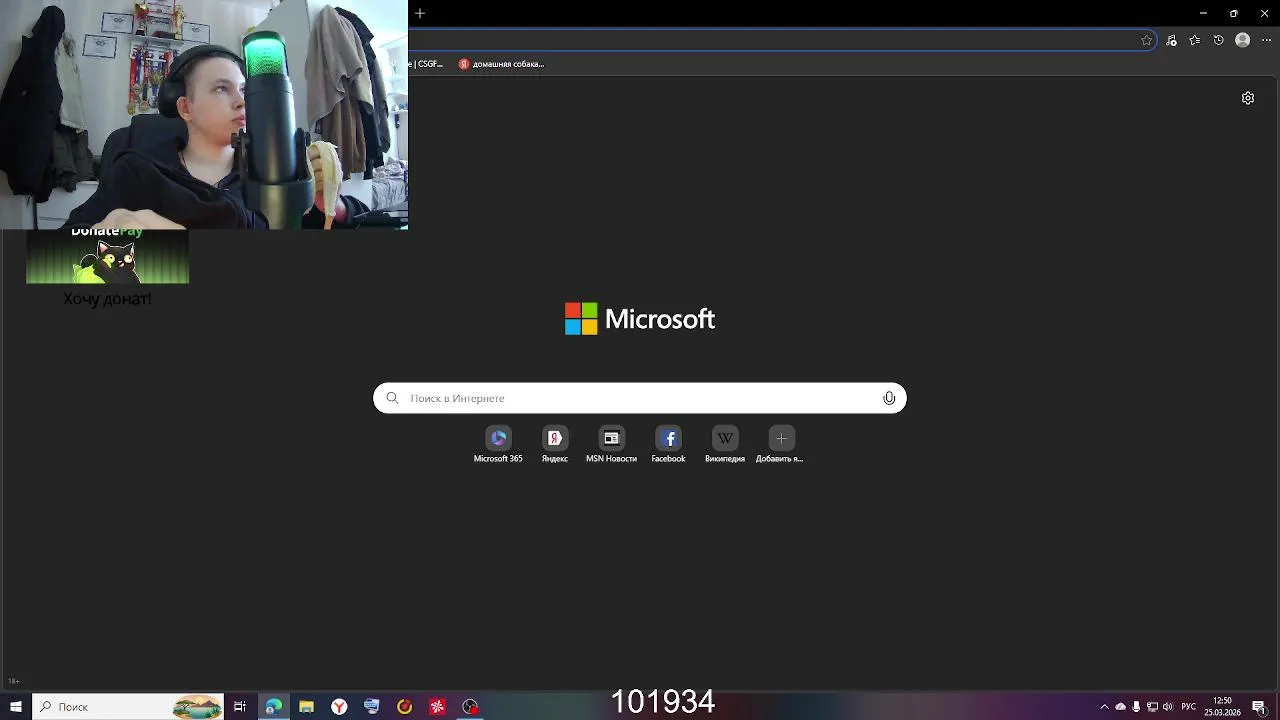Click the magnifier icon in search box
The image size is (1280, 720).
[x=392, y=398]
